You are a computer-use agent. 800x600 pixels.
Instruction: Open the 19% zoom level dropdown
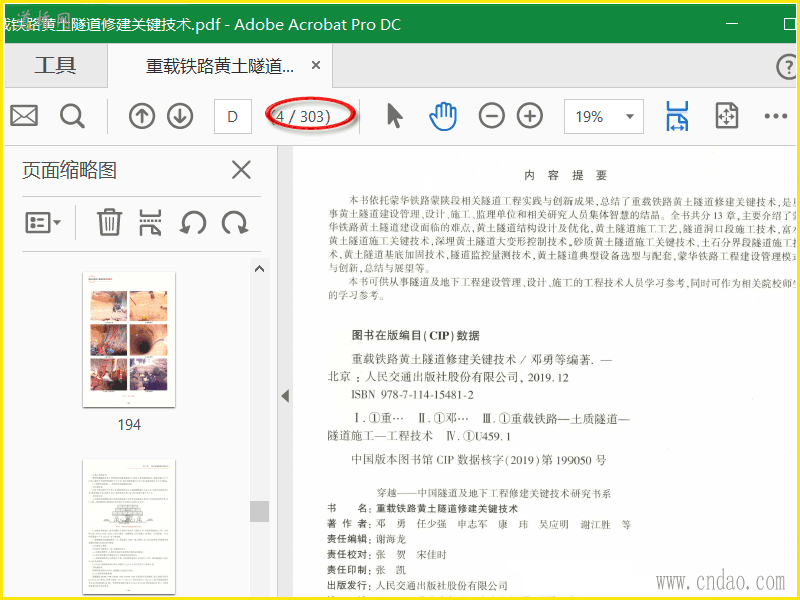click(x=604, y=116)
